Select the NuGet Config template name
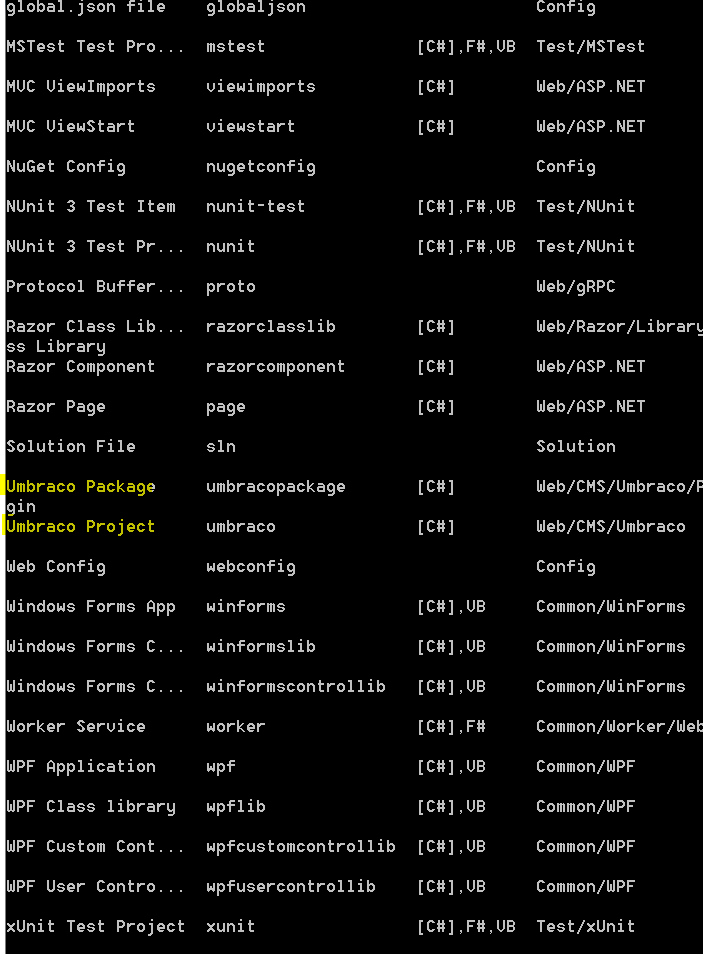The height and width of the screenshot is (954, 703). point(66,167)
